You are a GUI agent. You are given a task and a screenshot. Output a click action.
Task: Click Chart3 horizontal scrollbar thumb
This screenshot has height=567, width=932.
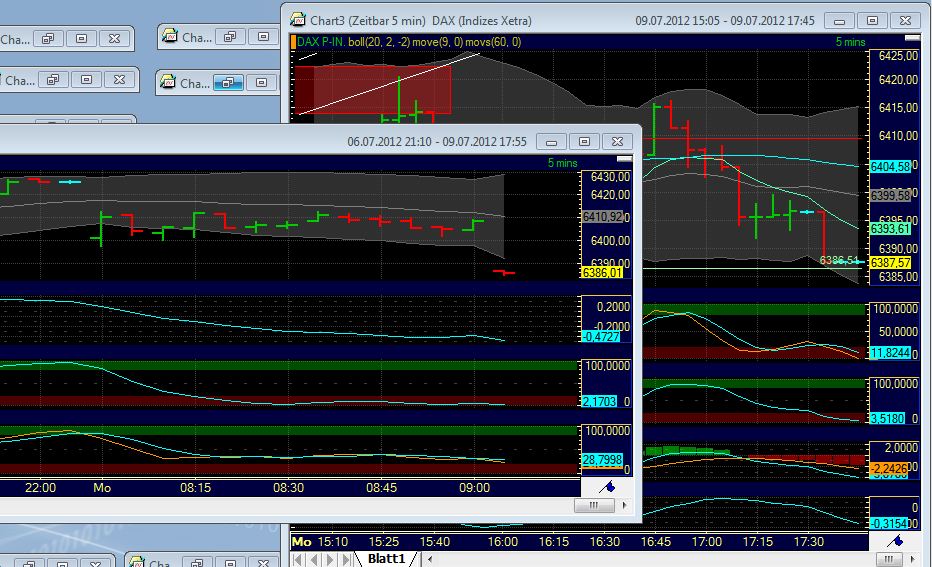[x=889, y=559]
